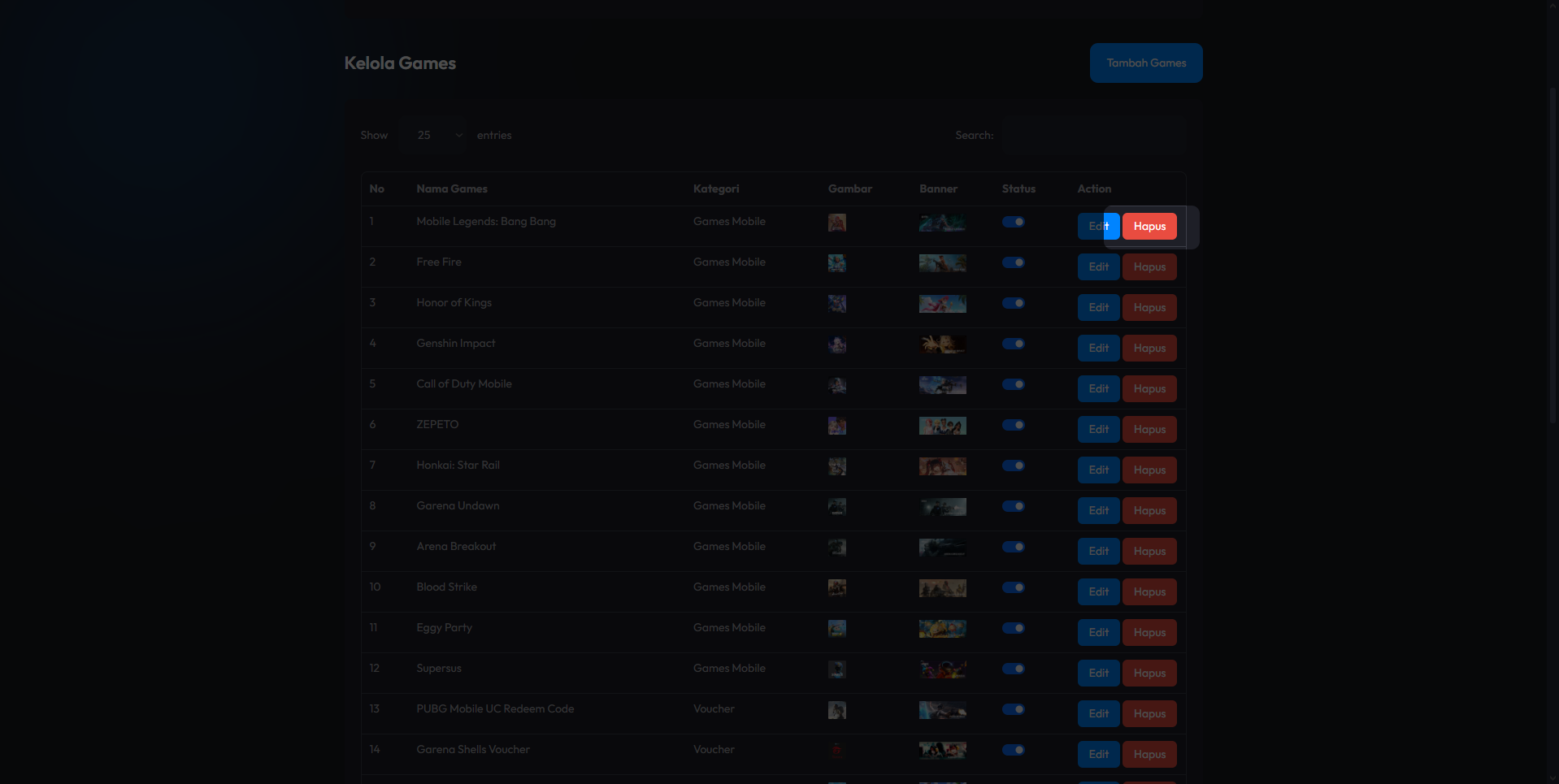Click the page vertical scrollbar
The height and width of the screenshot is (784, 1559).
(x=1553, y=256)
